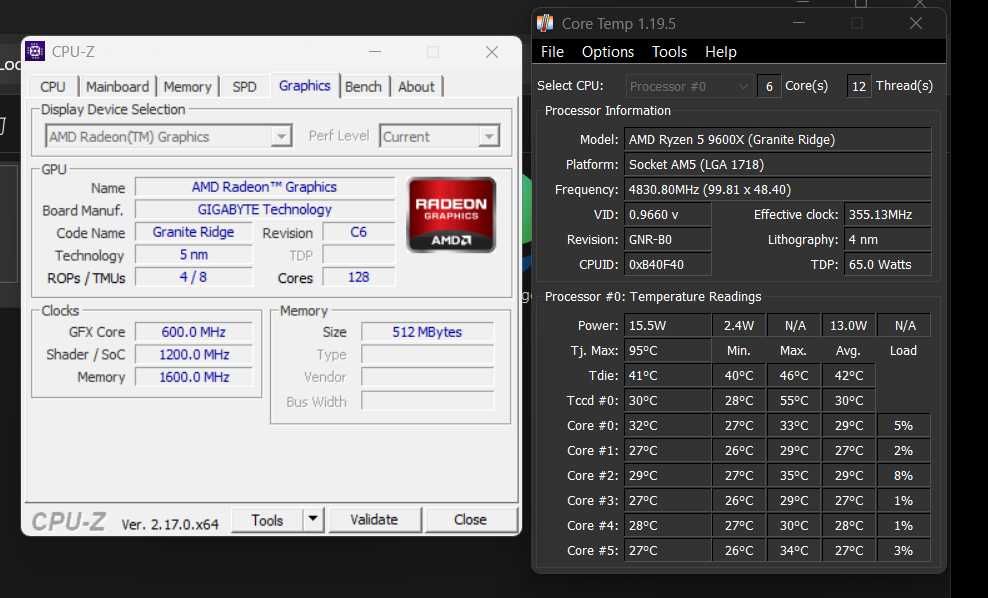Click the Frequency 4830.80MHz field
The height and width of the screenshot is (598, 988).
point(778,190)
